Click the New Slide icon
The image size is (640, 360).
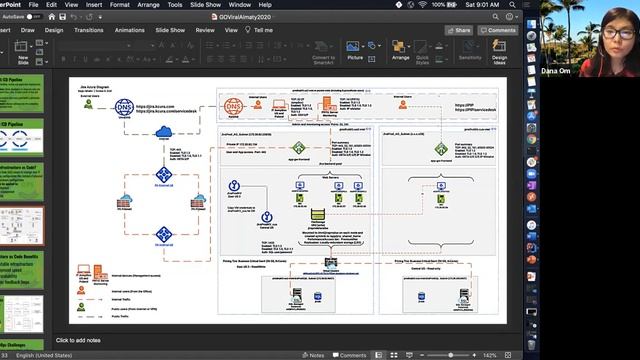(20, 47)
